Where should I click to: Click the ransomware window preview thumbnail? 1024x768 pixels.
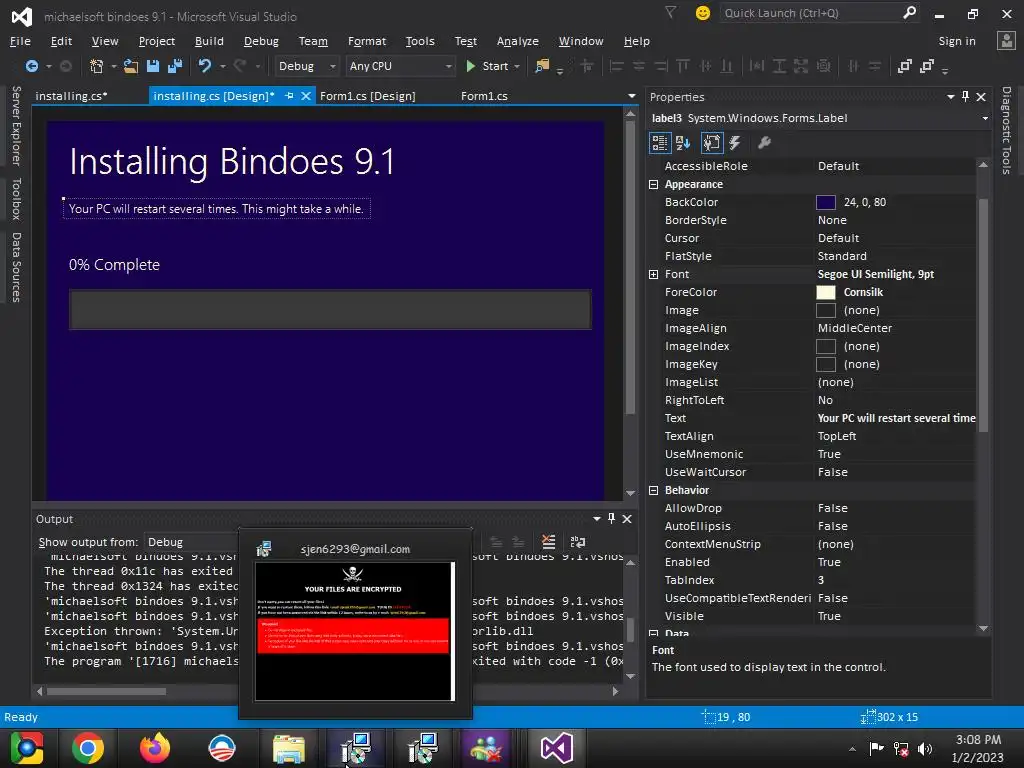[354, 631]
